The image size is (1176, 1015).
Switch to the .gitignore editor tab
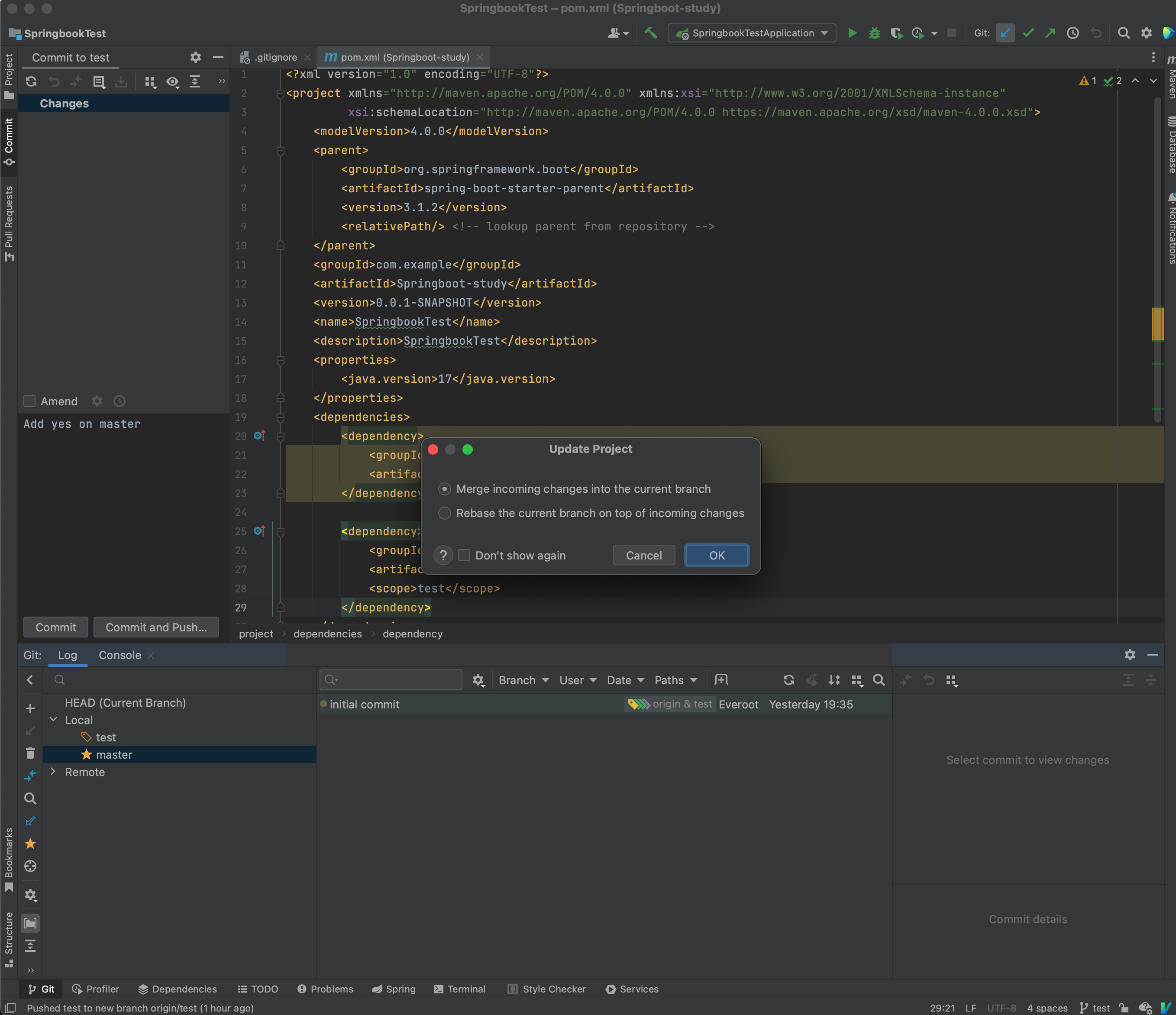[275, 57]
